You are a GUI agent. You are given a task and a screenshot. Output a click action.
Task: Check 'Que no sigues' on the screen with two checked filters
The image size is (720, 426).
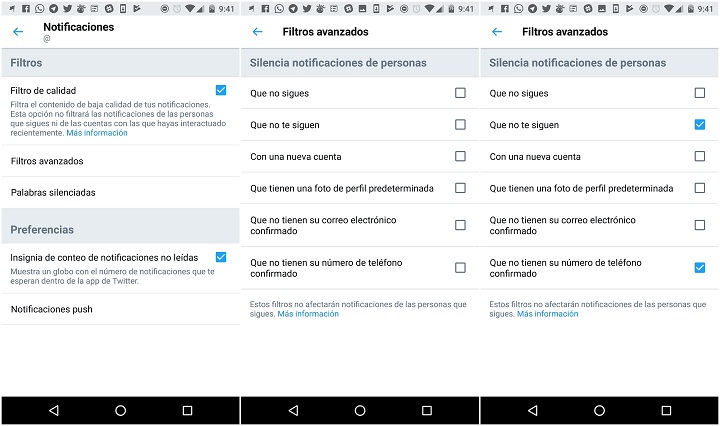click(x=700, y=93)
